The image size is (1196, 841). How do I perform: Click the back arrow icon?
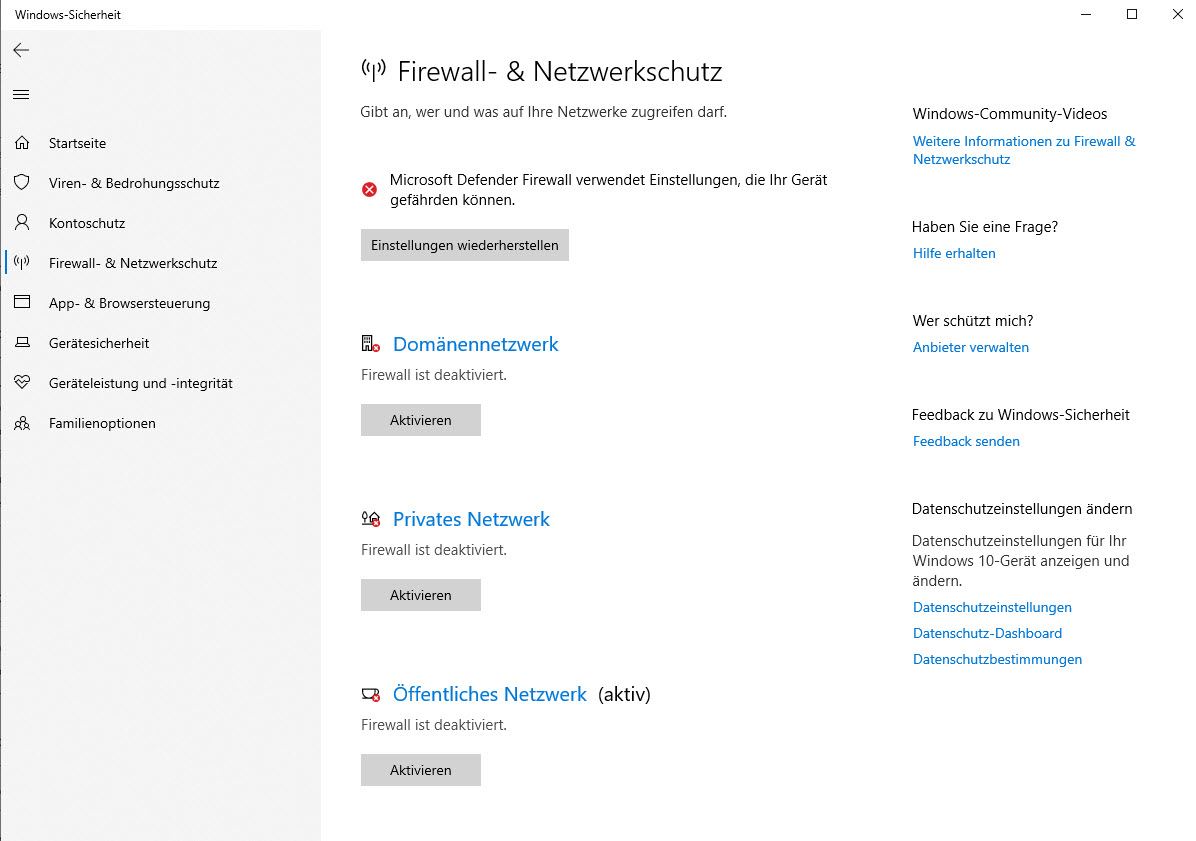tap(21, 50)
